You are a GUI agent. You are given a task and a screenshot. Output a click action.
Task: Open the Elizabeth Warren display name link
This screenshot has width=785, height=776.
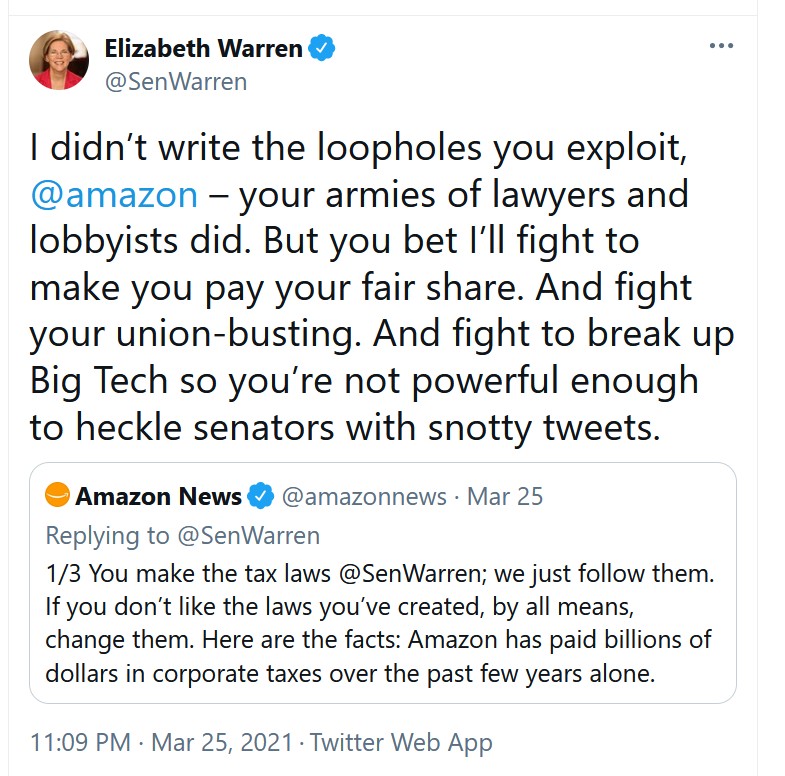[204, 47]
